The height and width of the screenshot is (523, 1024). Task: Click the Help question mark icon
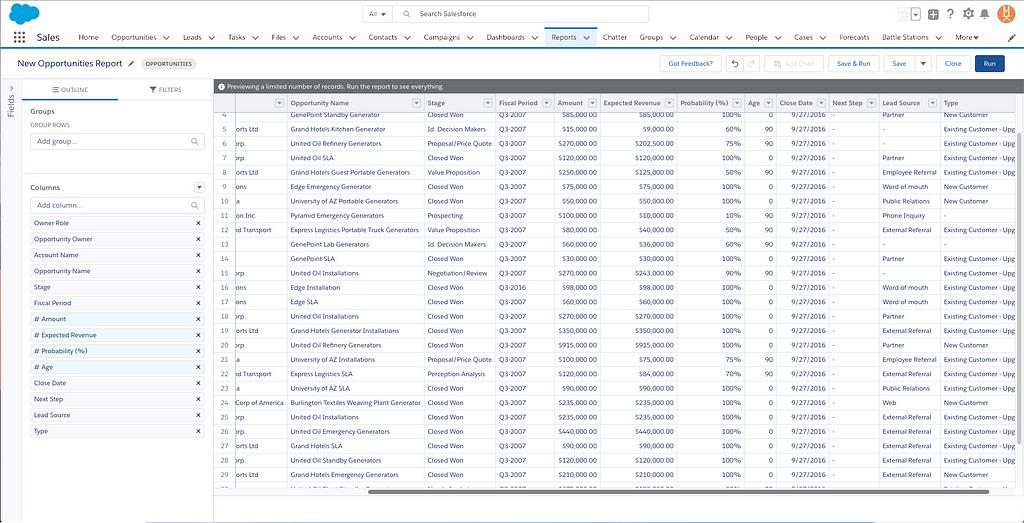(x=950, y=14)
